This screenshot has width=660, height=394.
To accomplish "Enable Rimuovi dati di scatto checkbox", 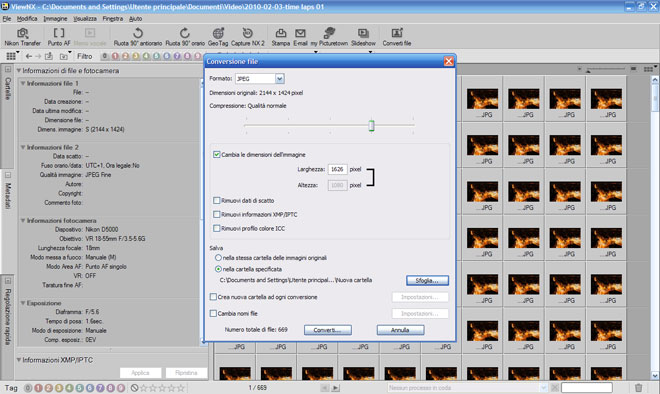I will [x=217, y=200].
